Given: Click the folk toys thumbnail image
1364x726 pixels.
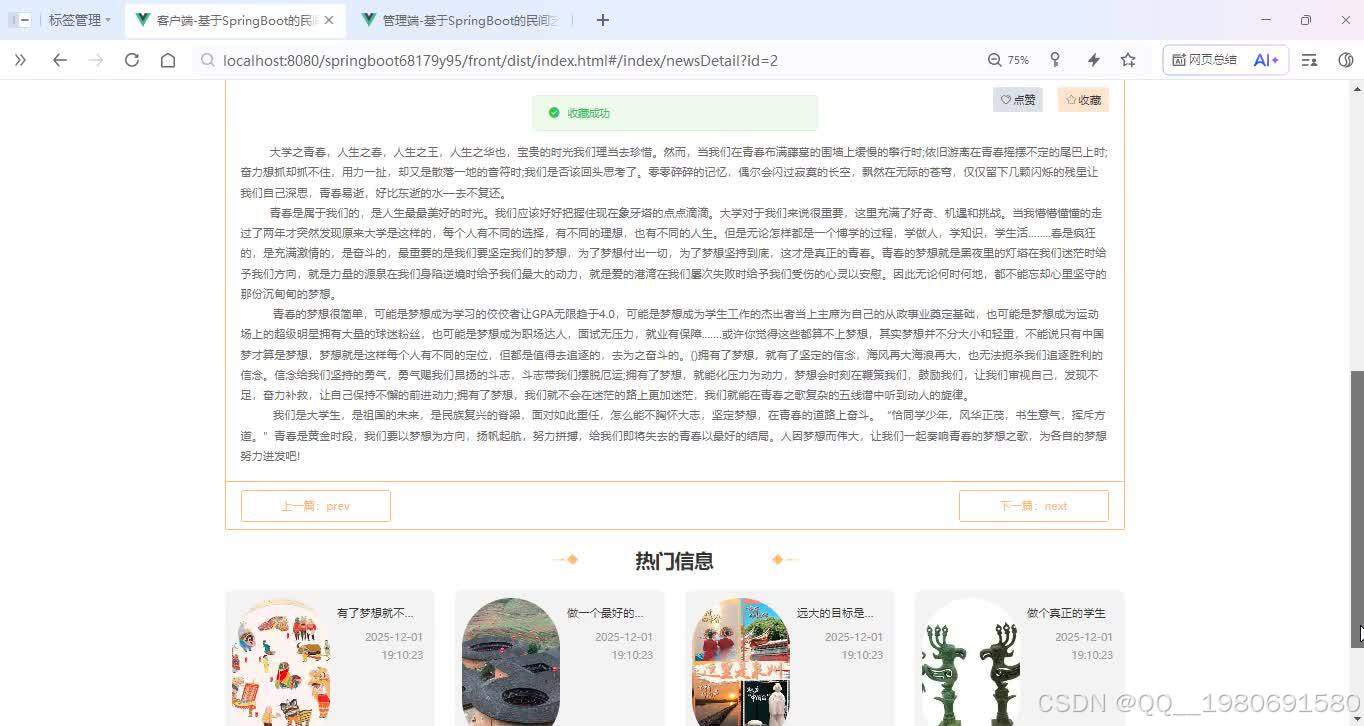Looking at the screenshot, I should (281, 662).
